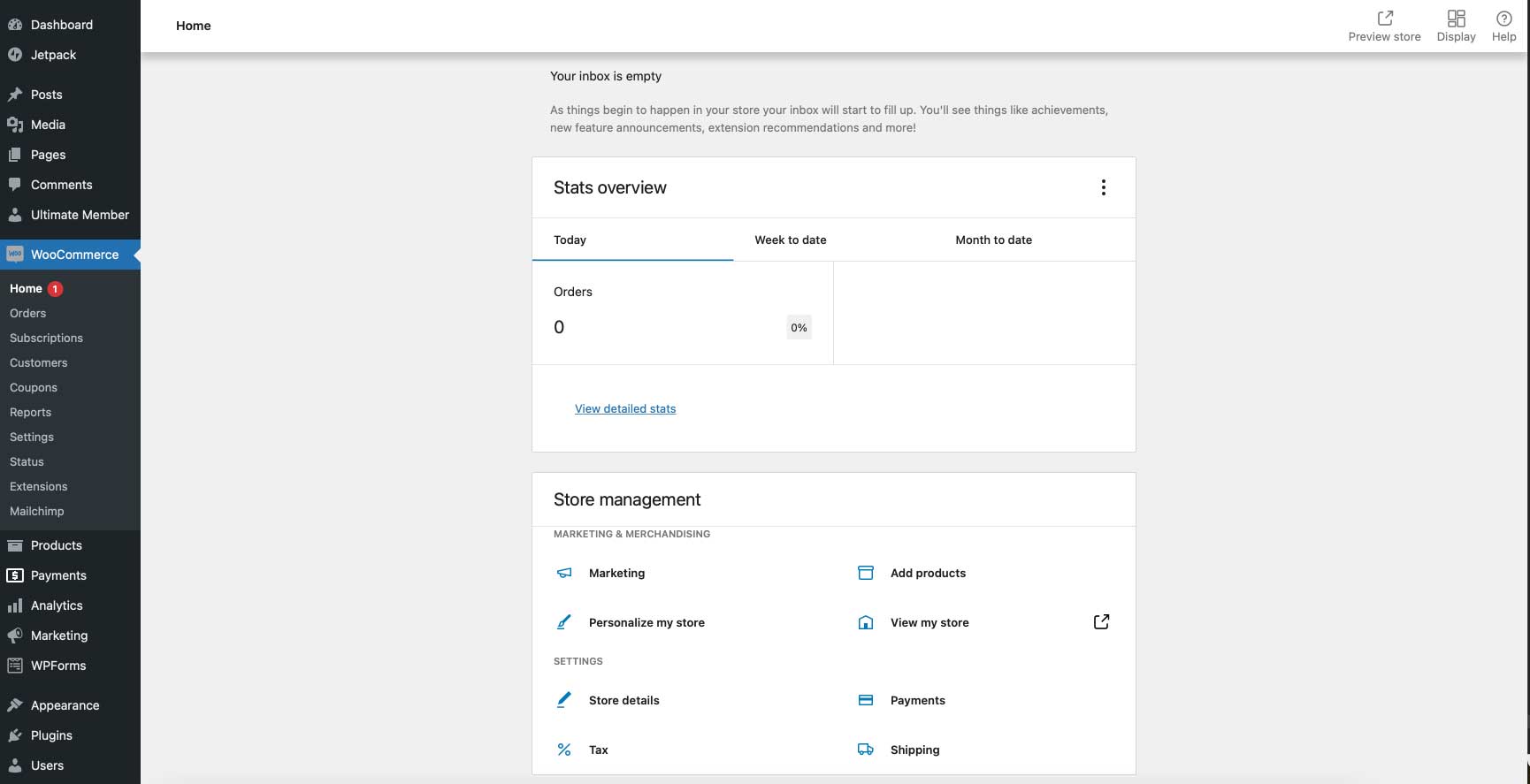Click the Shipping truck icon
Screen dimensions: 1530x784
(x=866, y=750)
